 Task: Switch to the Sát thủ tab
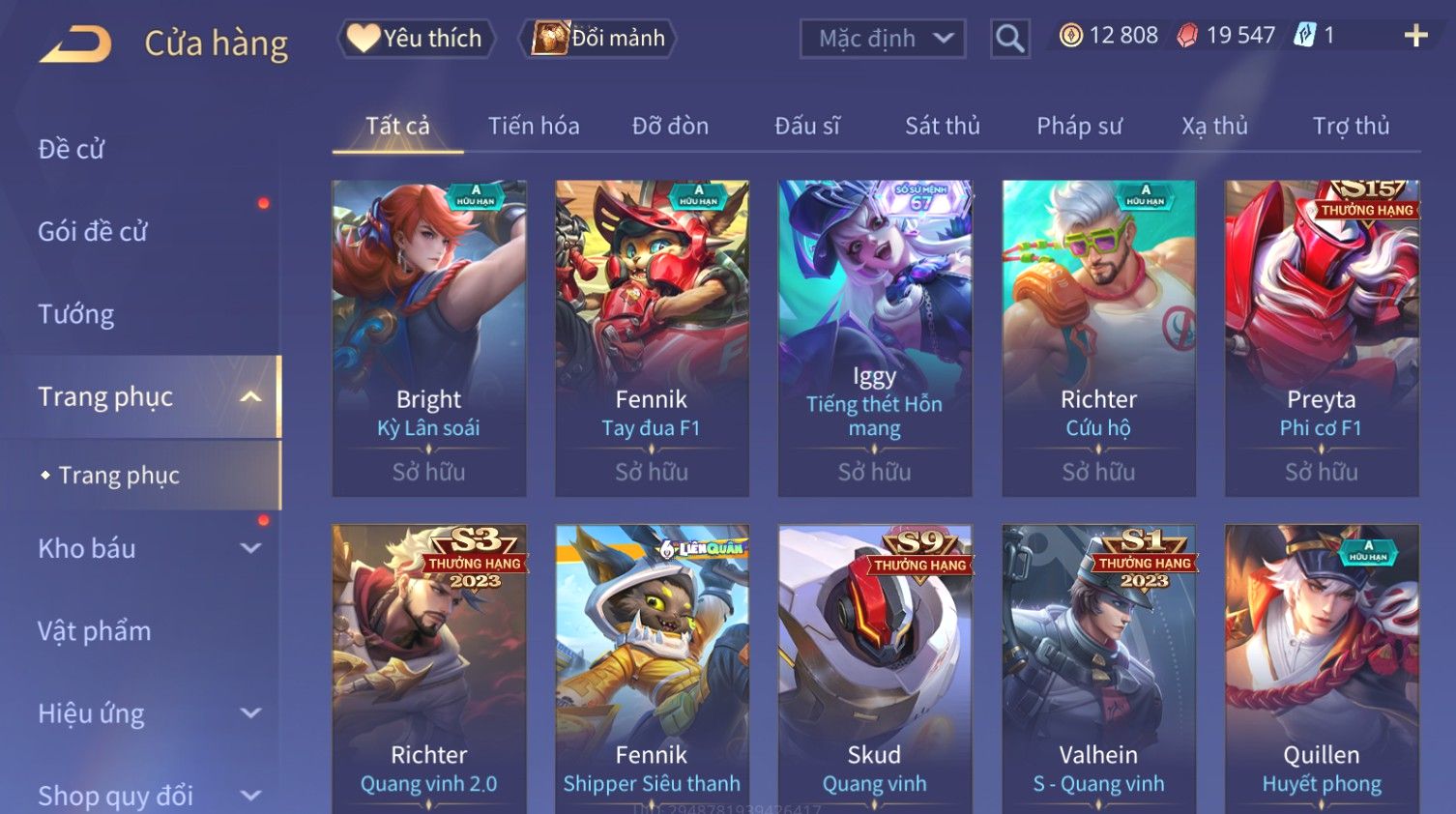coord(942,126)
